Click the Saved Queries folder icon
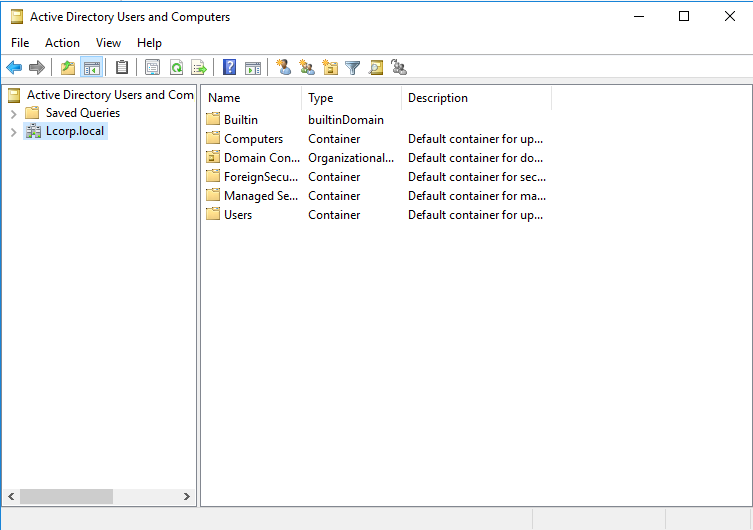The image size is (753, 530). (32, 113)
